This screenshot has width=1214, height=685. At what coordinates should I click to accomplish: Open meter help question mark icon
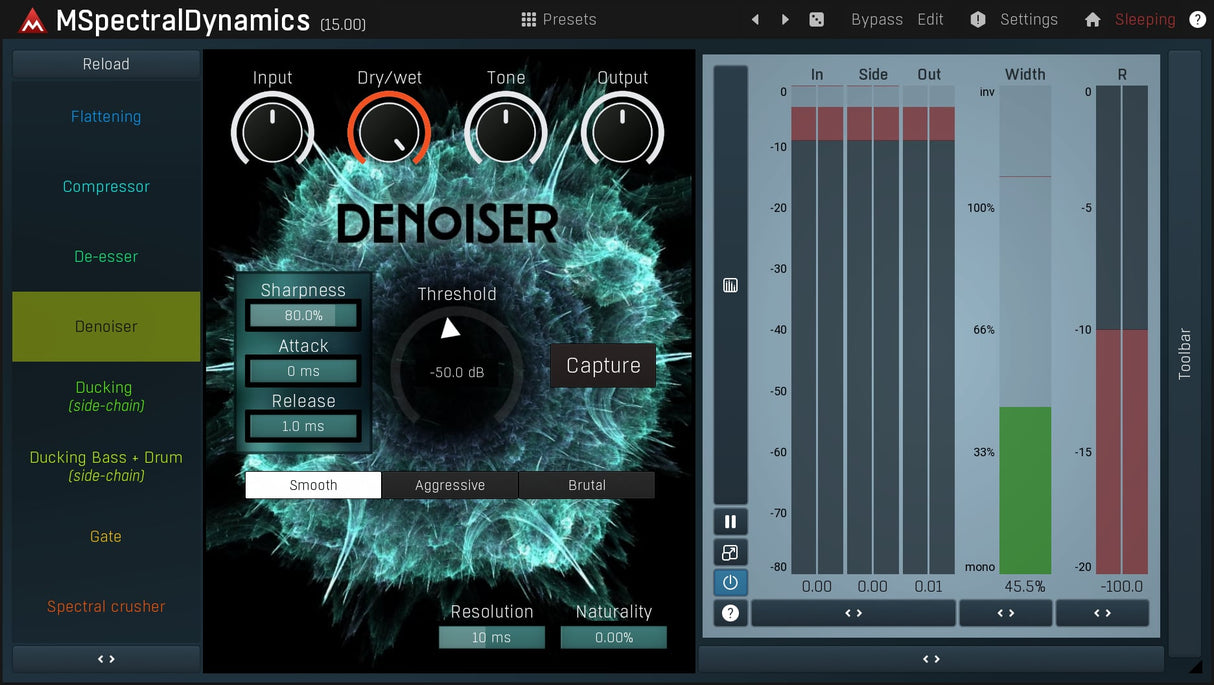730,613
